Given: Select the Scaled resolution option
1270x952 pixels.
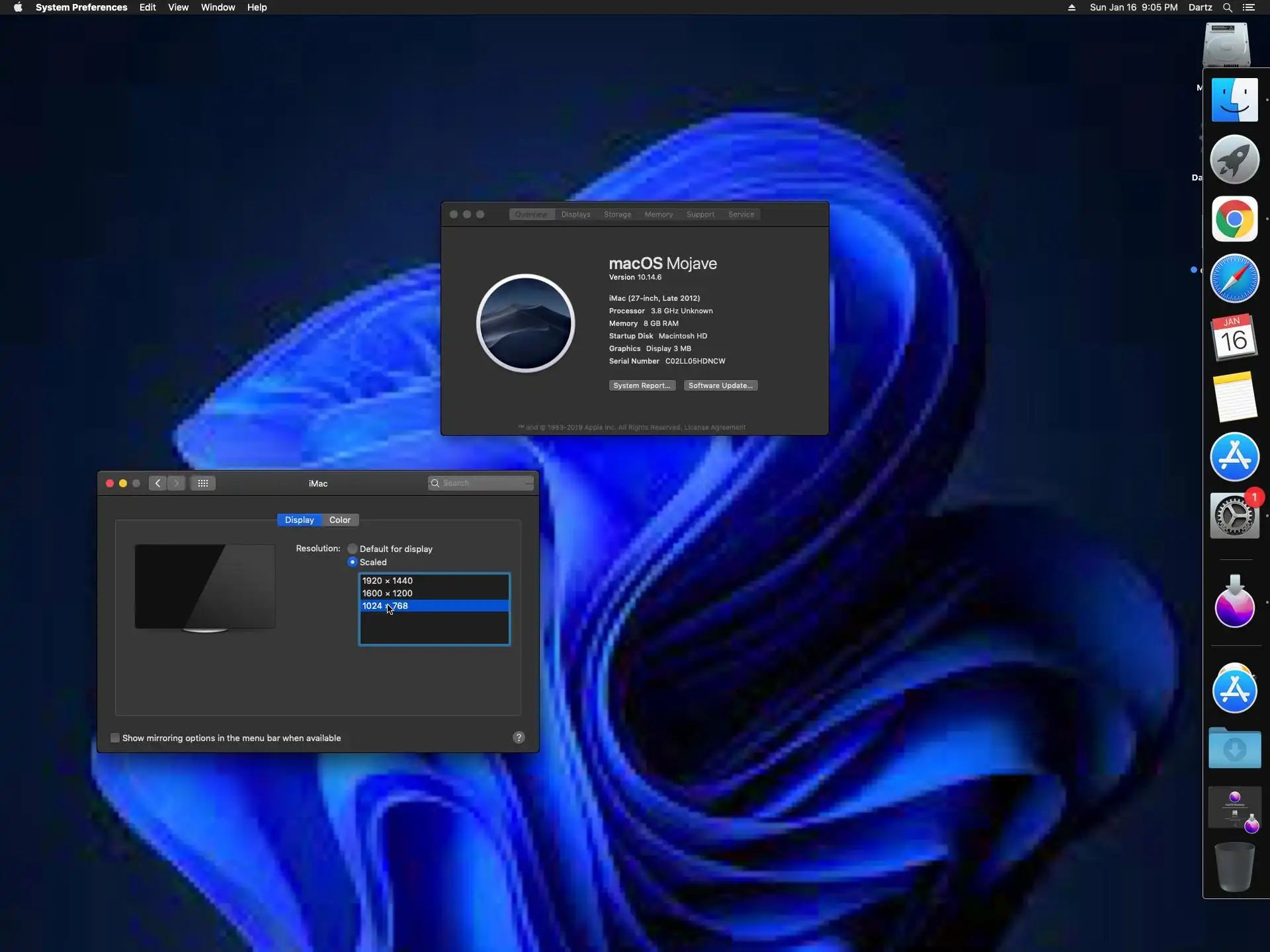Looking at the screenshot, I should (353, 562).
